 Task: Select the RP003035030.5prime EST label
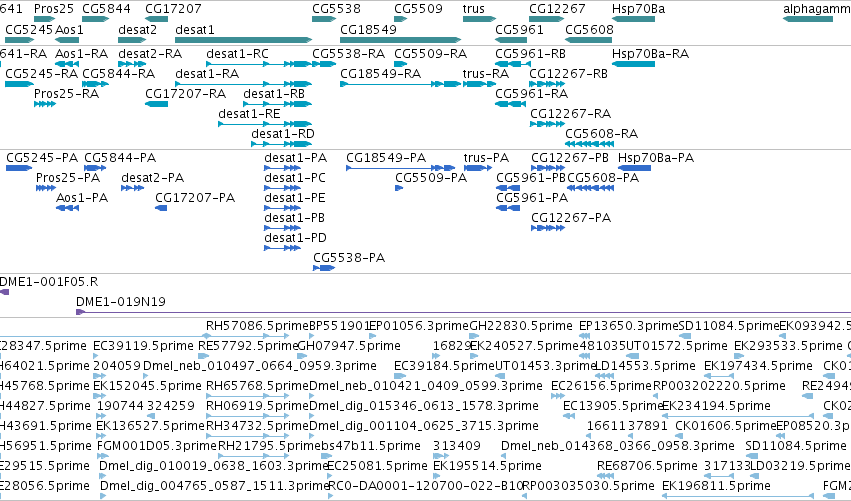tap(589, 486)
